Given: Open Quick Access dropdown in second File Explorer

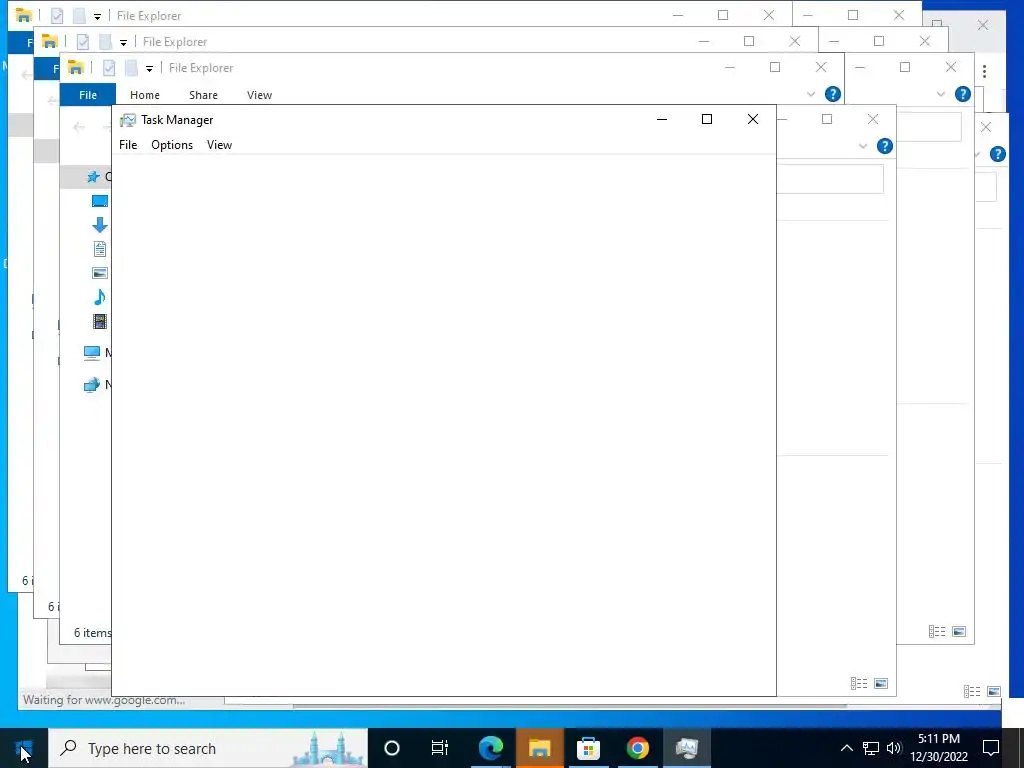Looking at the screenshot, I should tap(123, 42).
